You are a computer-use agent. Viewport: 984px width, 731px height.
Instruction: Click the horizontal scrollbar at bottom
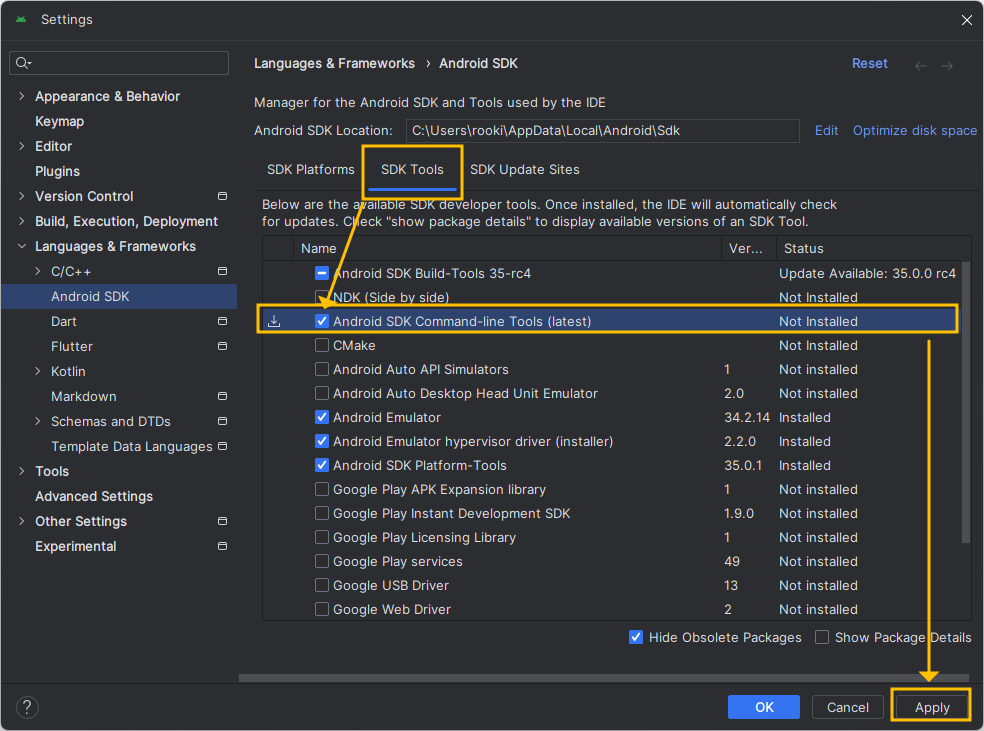[x=604, y=678]
